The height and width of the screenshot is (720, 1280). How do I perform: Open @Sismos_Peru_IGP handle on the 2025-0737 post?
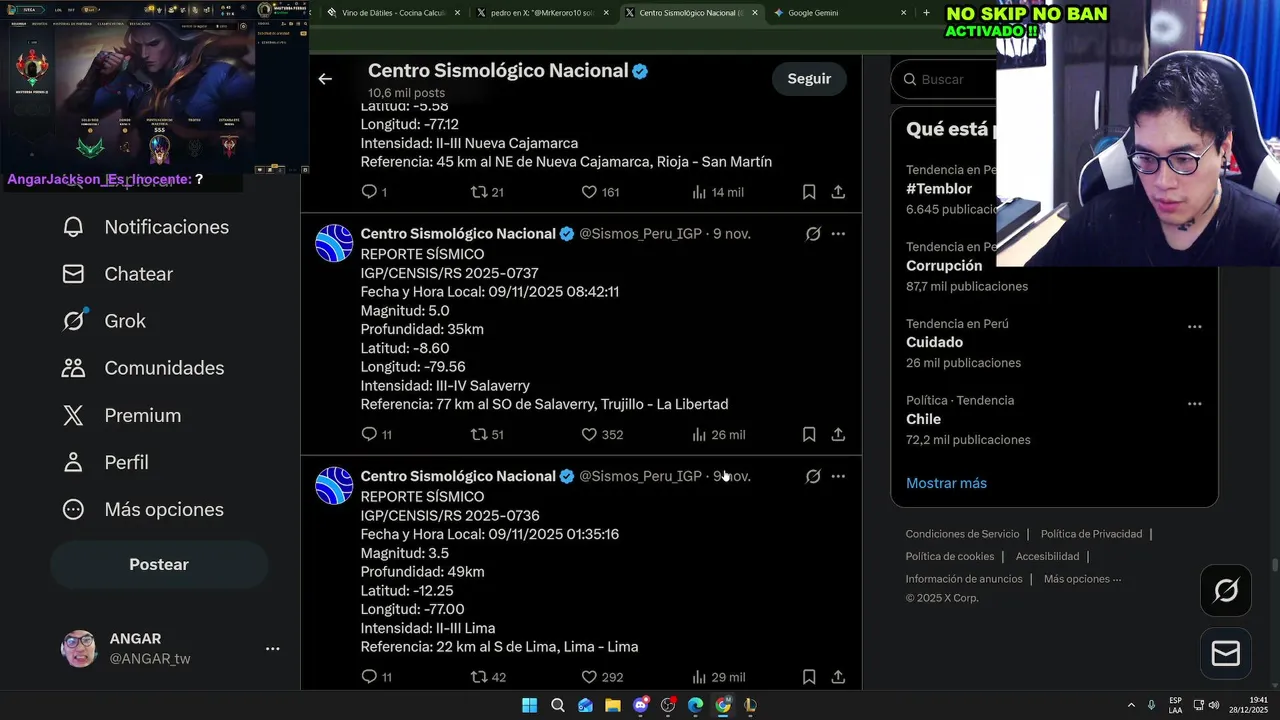[640, 234]
